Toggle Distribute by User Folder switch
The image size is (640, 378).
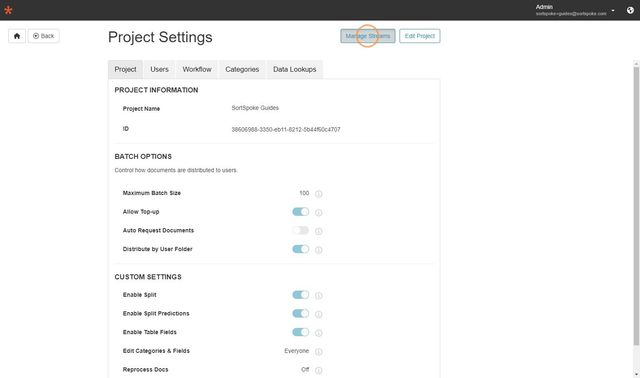[301, 249]
